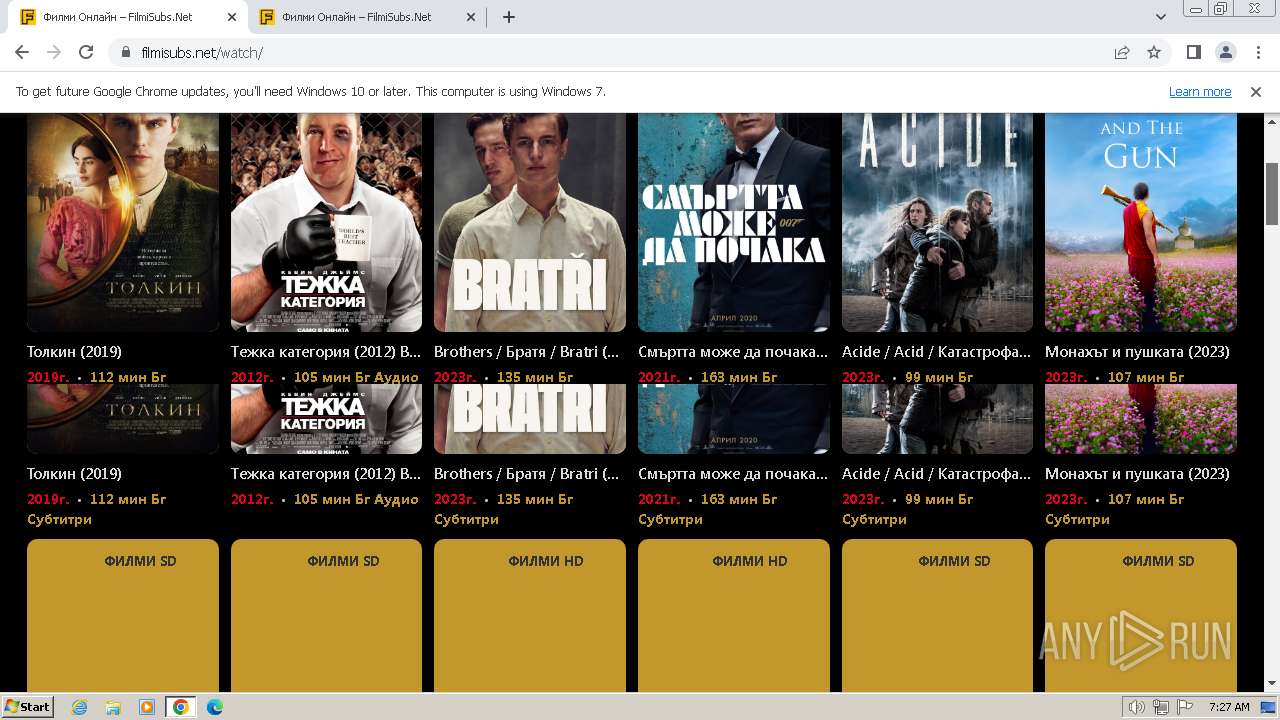Reload the current page

pos(86,52)
